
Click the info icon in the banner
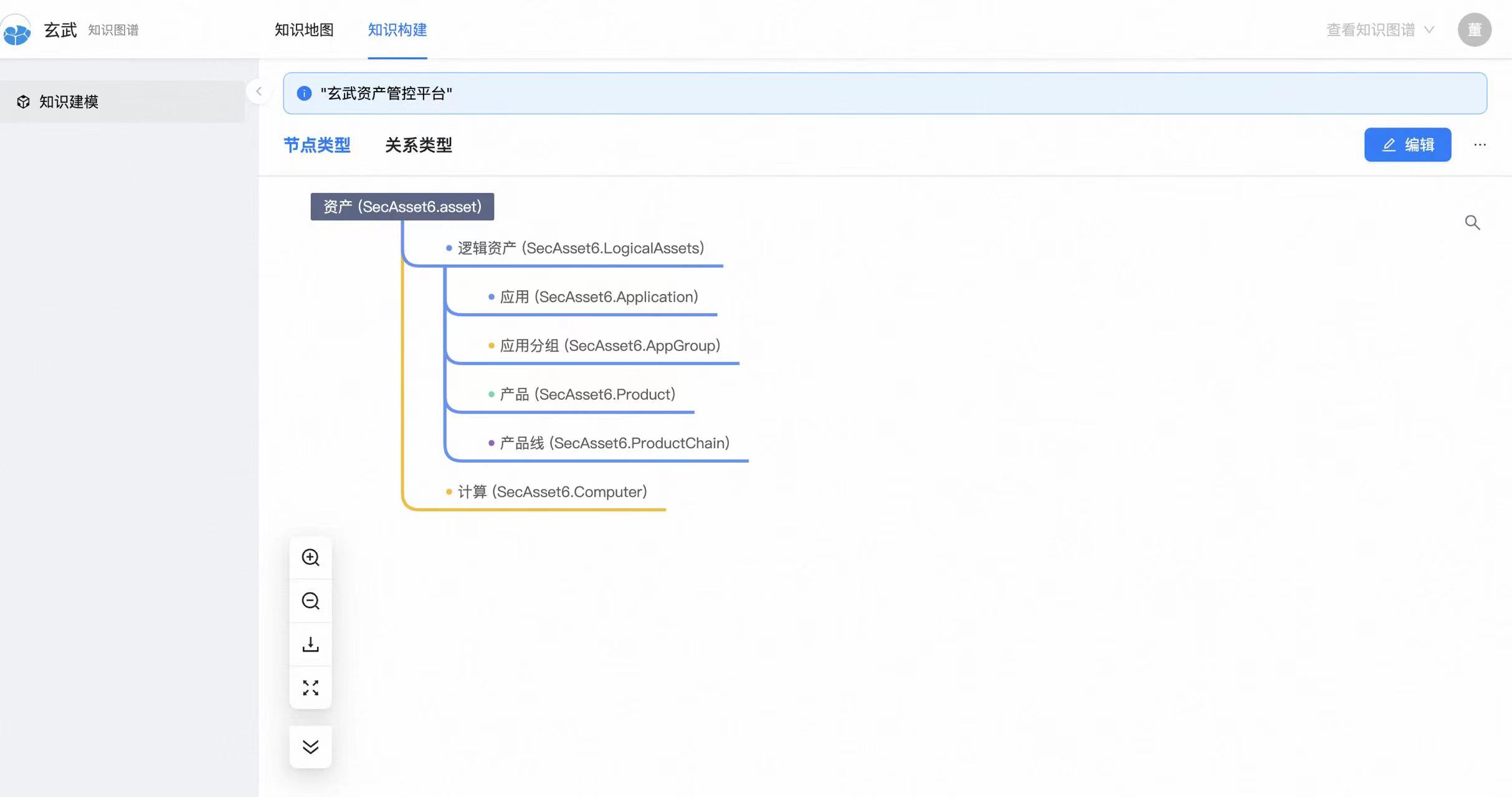pyautogui.click(x=304, y=93)
